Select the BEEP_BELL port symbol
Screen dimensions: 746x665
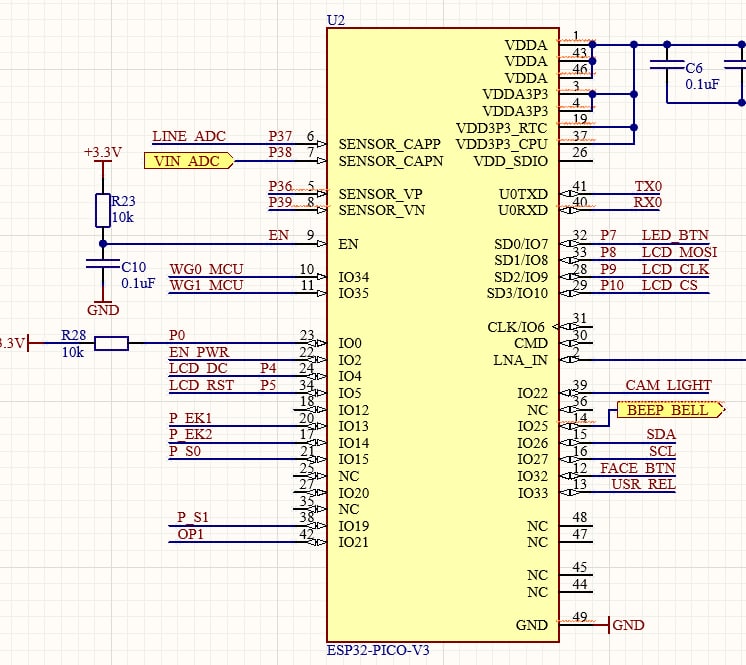click(670, 410)
